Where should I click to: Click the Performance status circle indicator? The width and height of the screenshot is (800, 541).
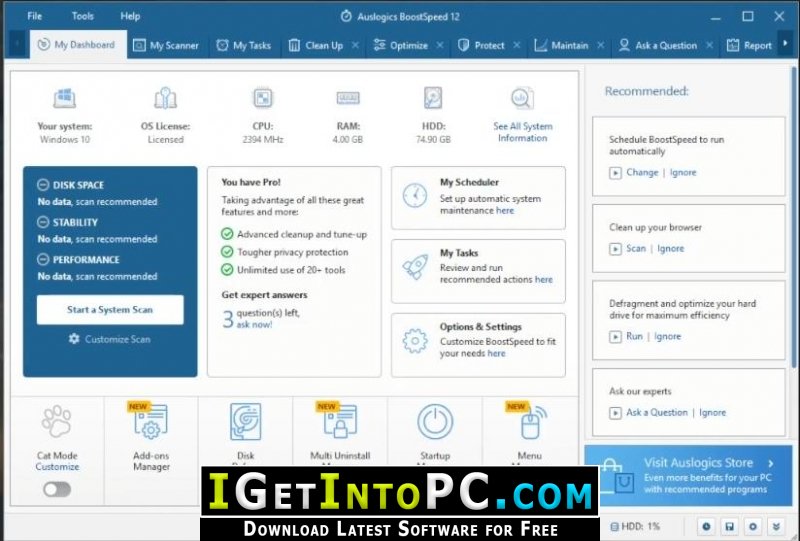(43, 259)
